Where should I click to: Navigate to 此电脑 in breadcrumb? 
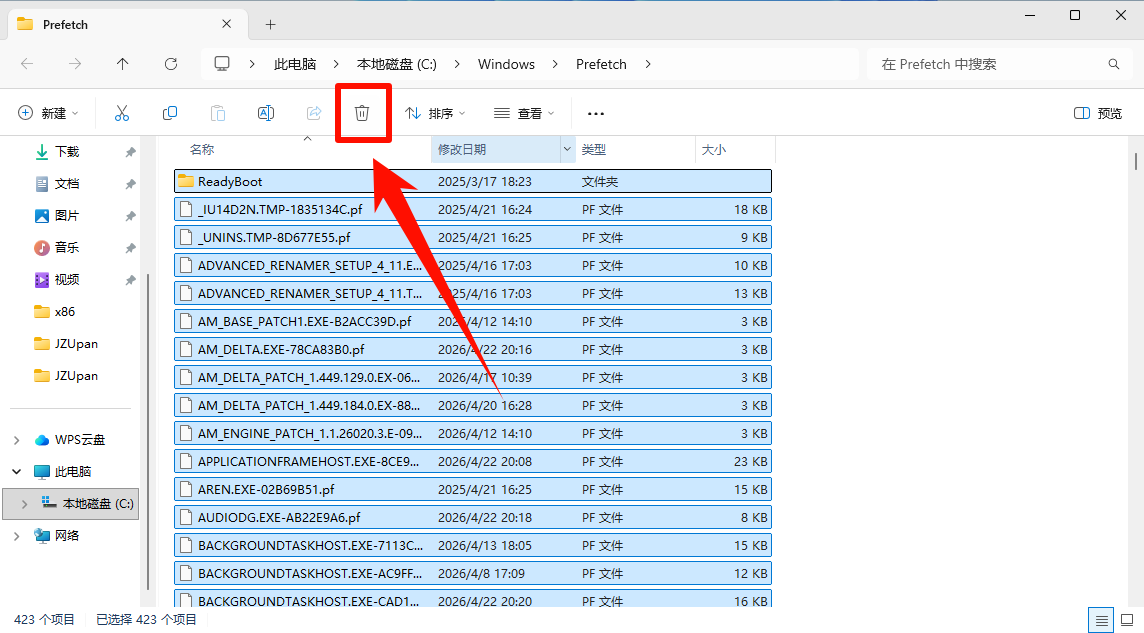(295, 64)
